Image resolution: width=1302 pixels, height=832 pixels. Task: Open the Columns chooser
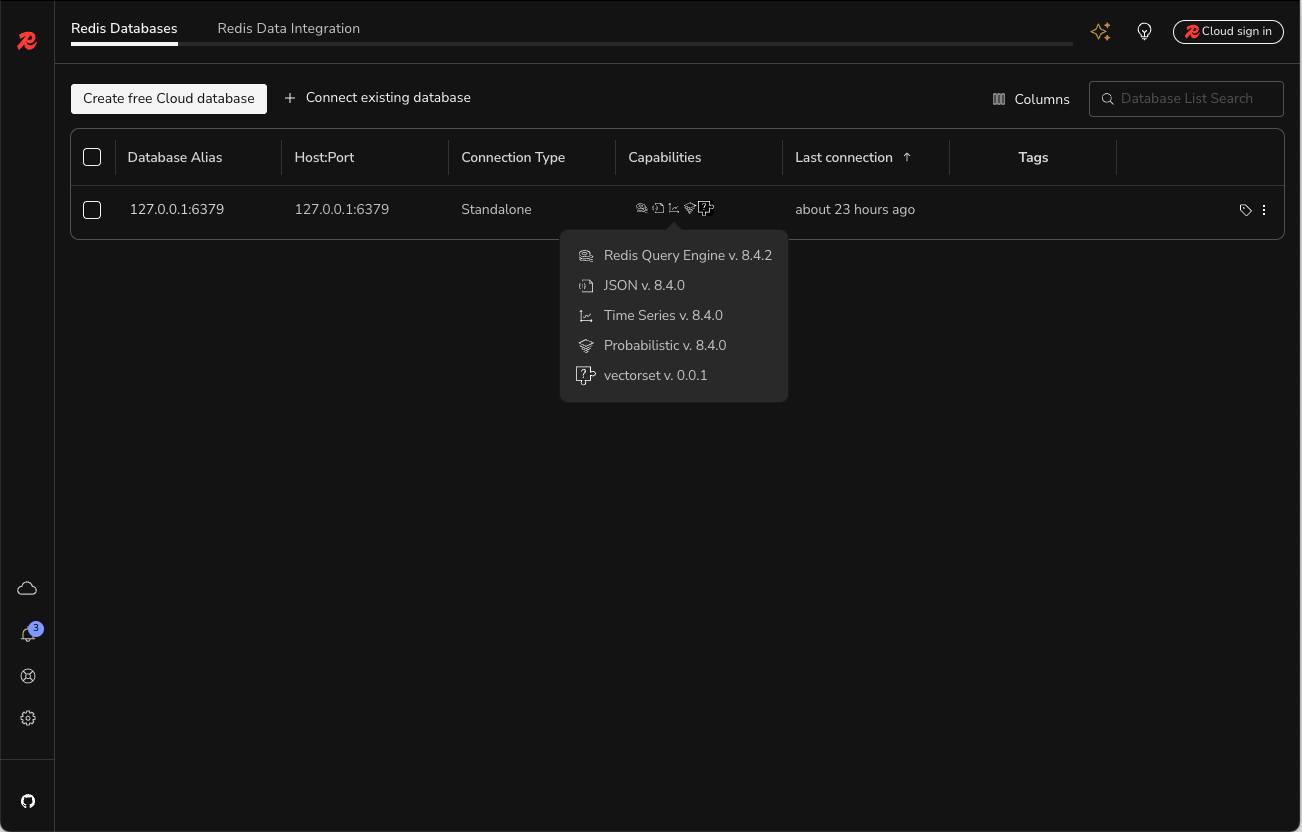1031,99
